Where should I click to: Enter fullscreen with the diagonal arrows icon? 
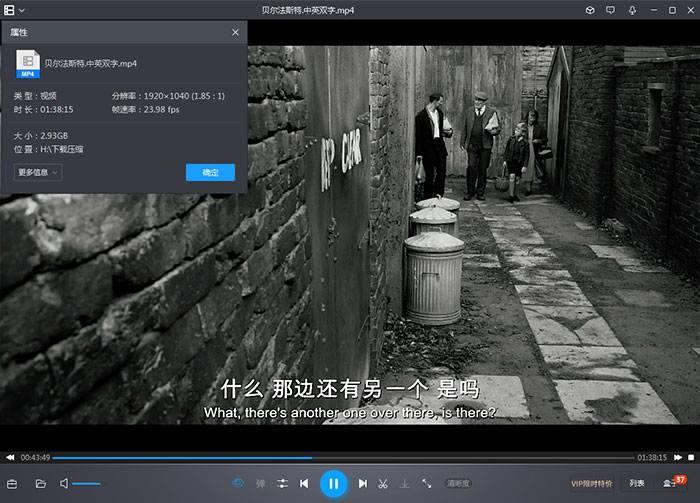tap(426, 483)
